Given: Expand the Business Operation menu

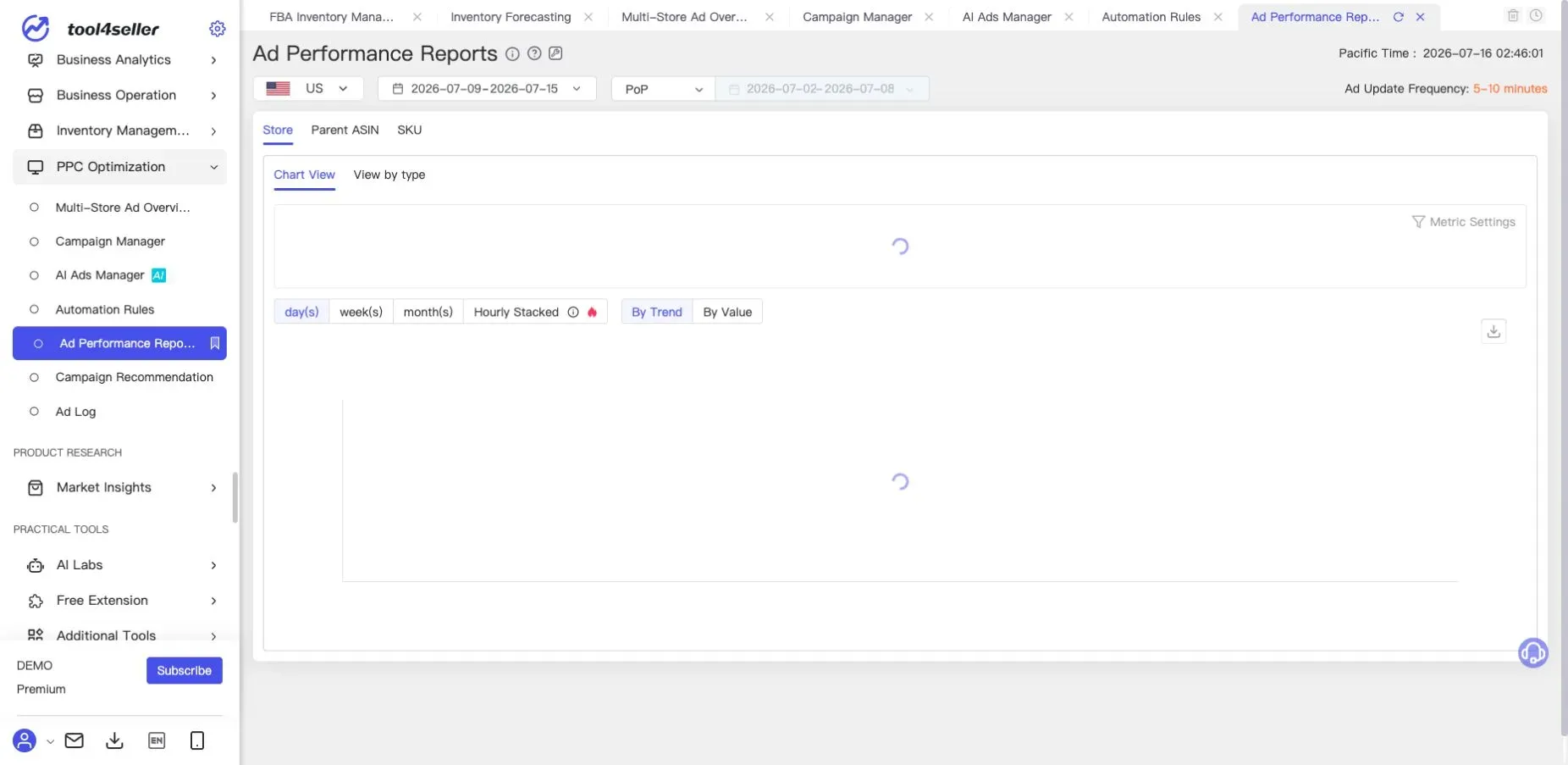Looking at the screenshot, I should pyautogui.click(x=119, y=96).
